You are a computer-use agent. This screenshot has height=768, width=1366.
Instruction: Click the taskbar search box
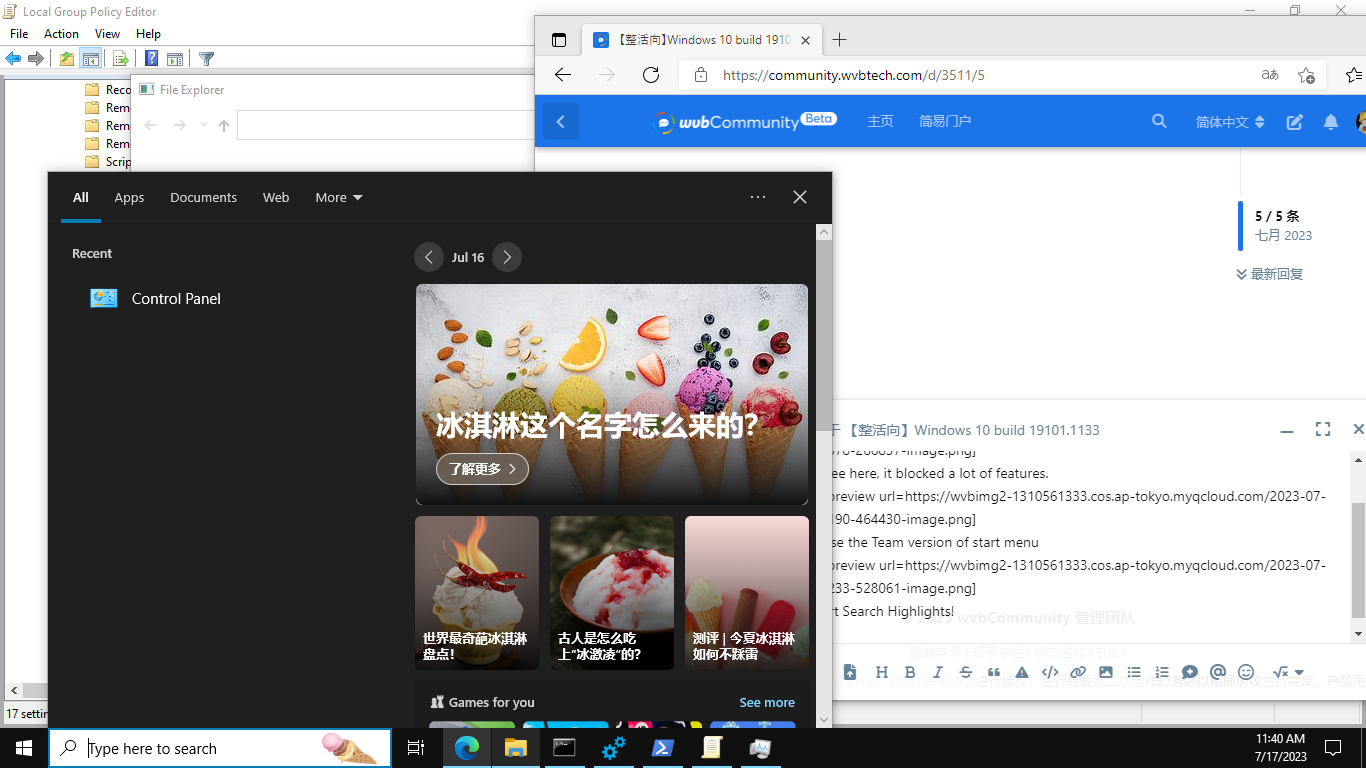pos(220,748)
